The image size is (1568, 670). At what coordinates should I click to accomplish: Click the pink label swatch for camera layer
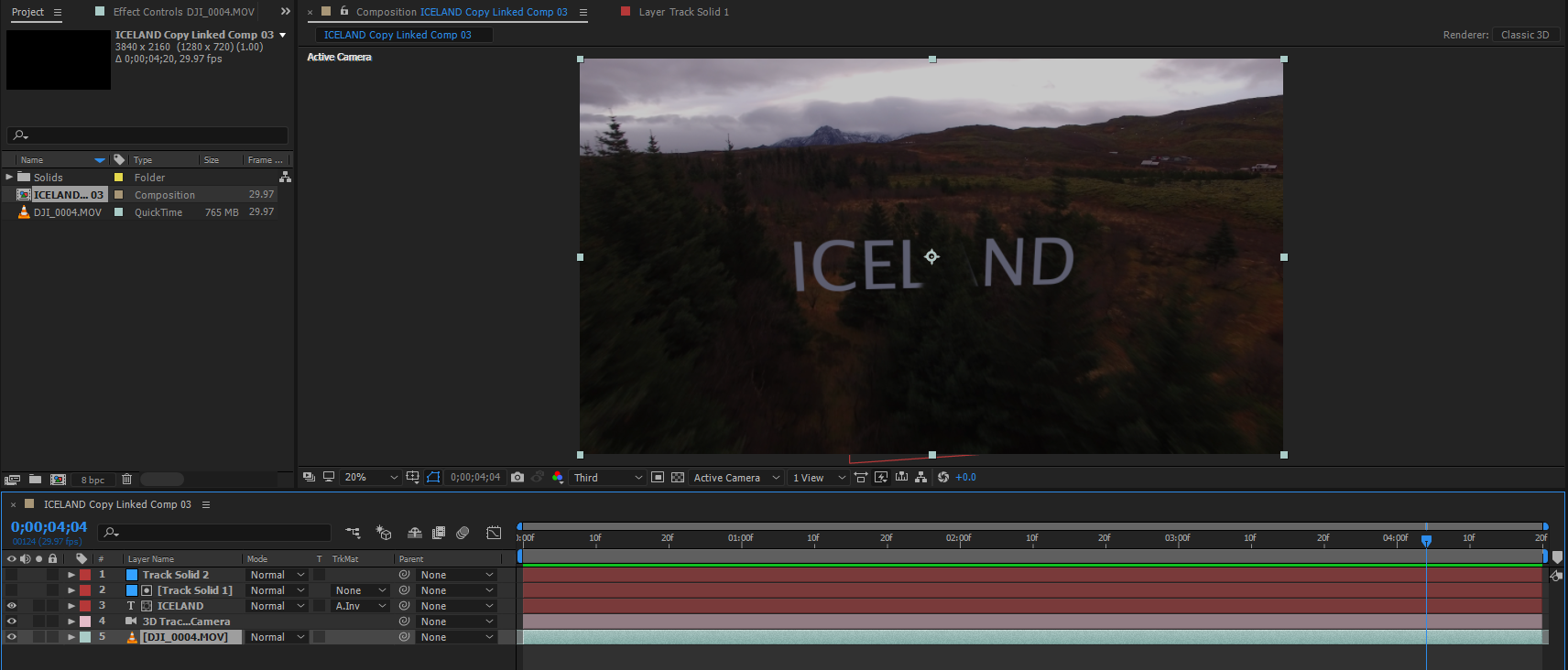[x=85, y=621]
